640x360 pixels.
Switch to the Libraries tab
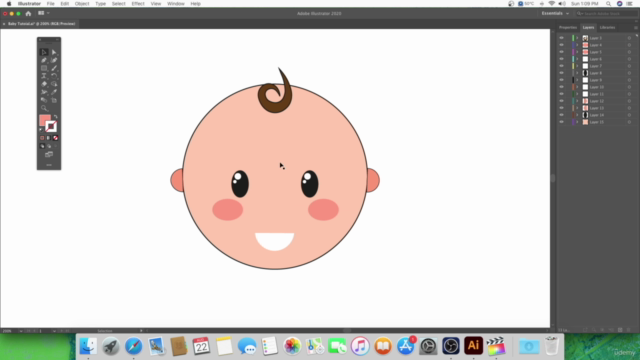point(607,28)
